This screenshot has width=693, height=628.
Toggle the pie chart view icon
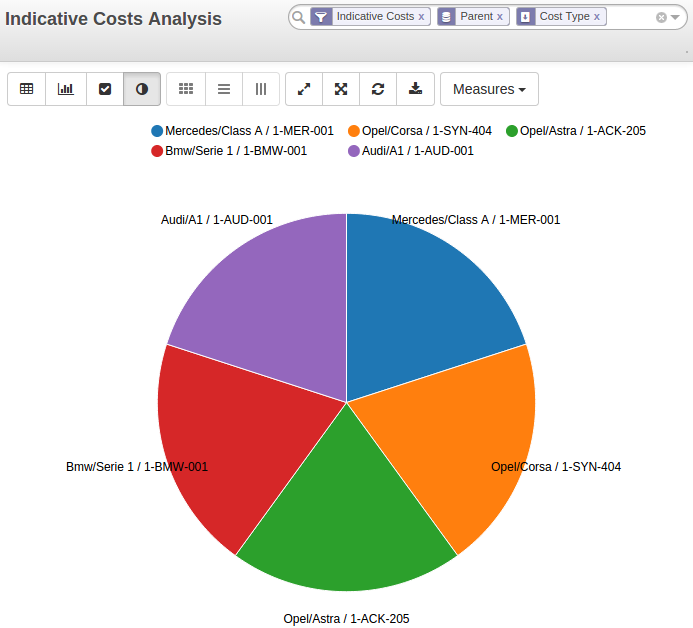click(142, 89)
